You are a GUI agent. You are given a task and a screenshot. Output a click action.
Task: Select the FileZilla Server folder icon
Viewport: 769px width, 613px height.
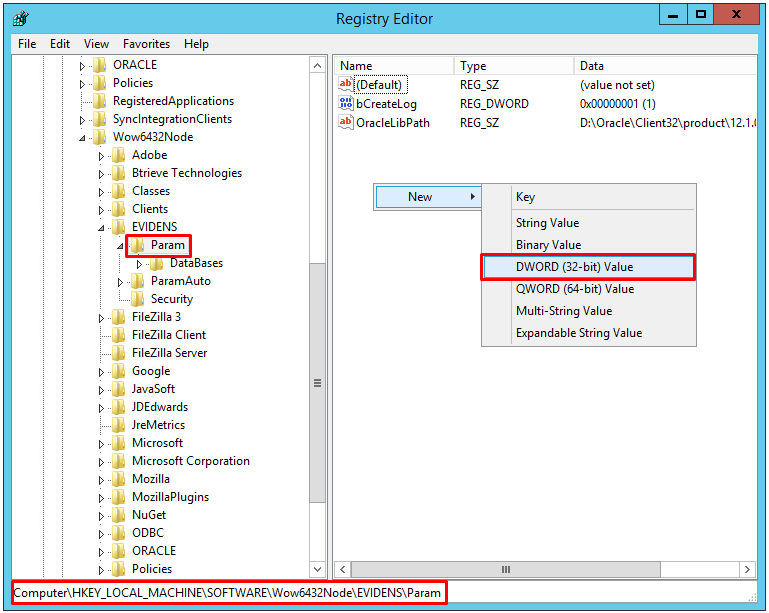[118, 353]
